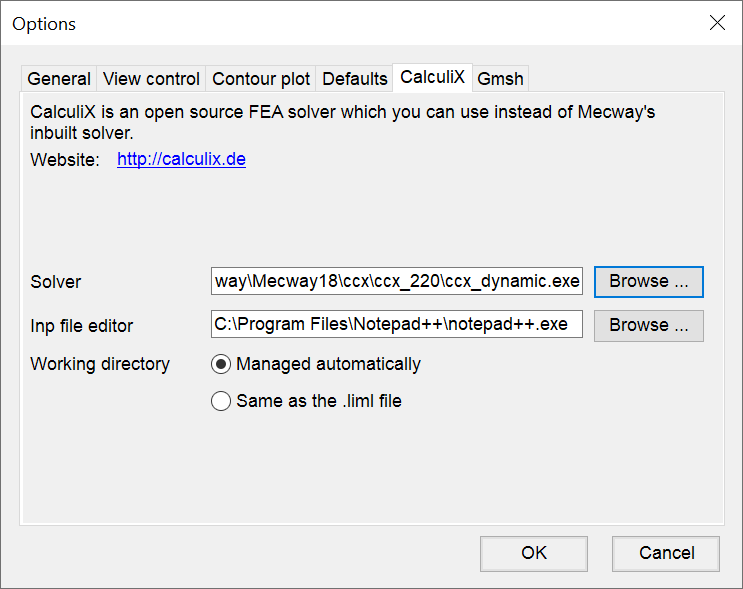Close the Options window with X

click(x=717, y=22)
